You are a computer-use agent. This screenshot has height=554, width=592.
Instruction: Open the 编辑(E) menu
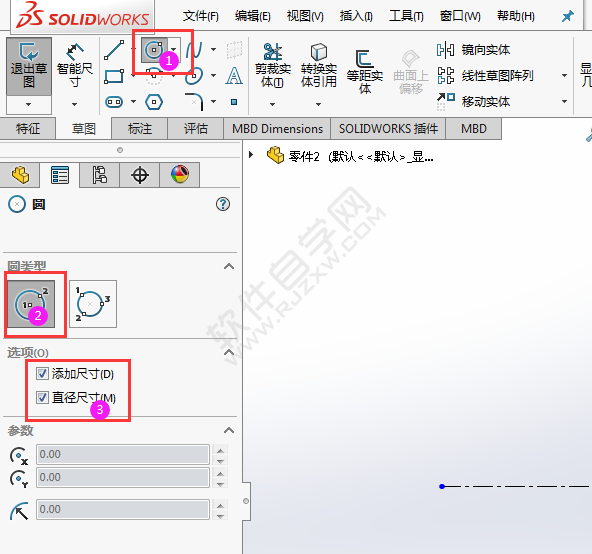[253, 16]
